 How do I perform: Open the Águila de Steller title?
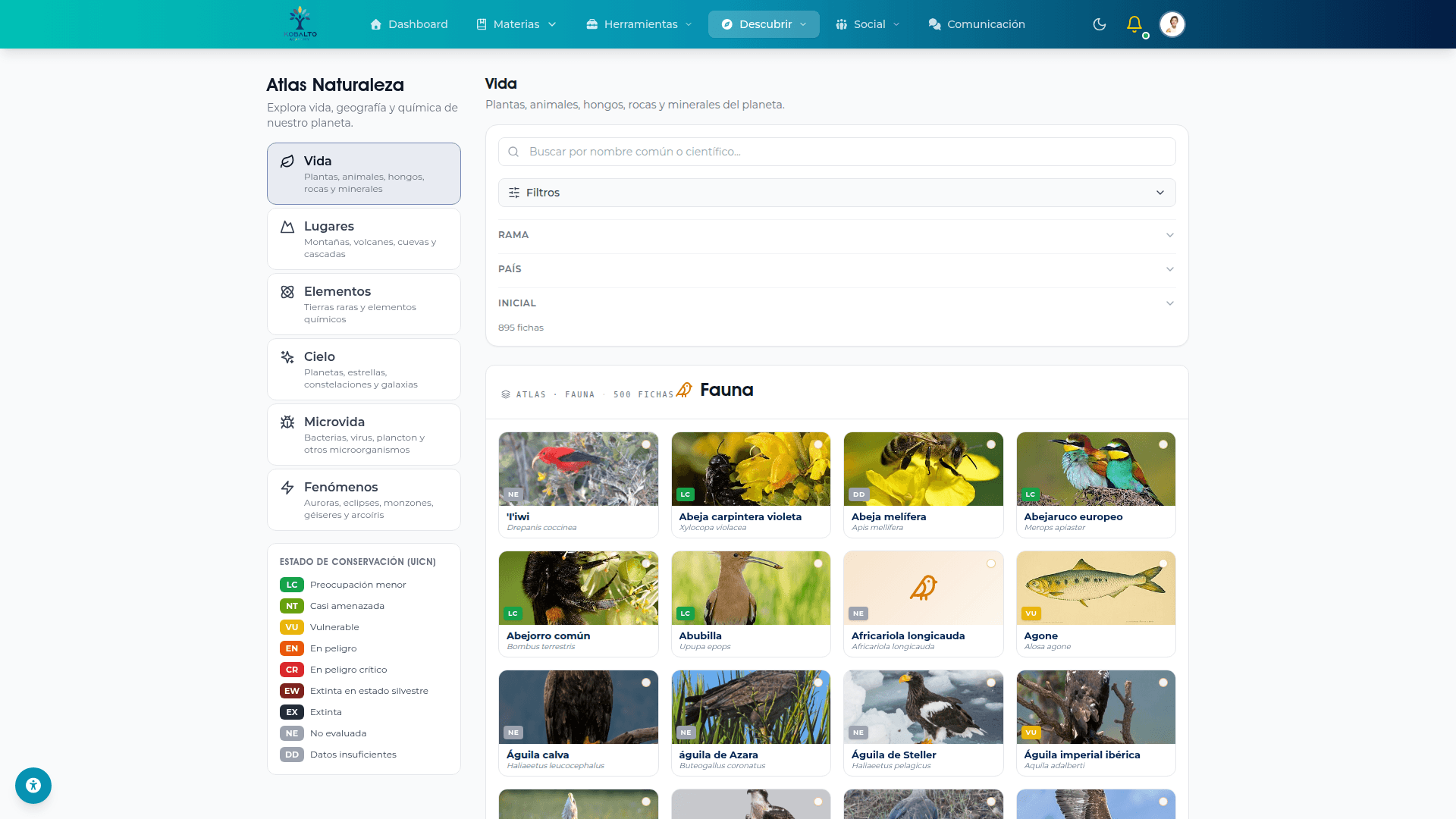point(893,755)
